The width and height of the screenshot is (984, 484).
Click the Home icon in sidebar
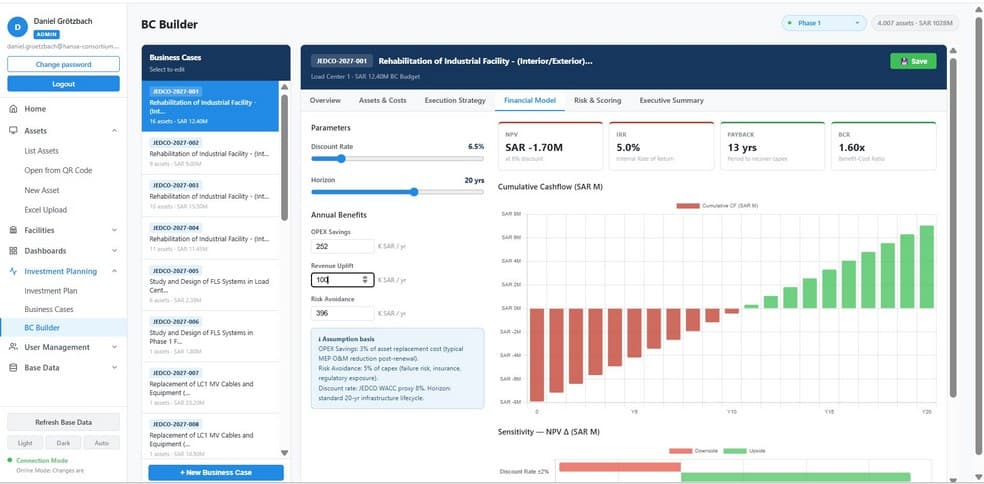(x=13, y=109)
